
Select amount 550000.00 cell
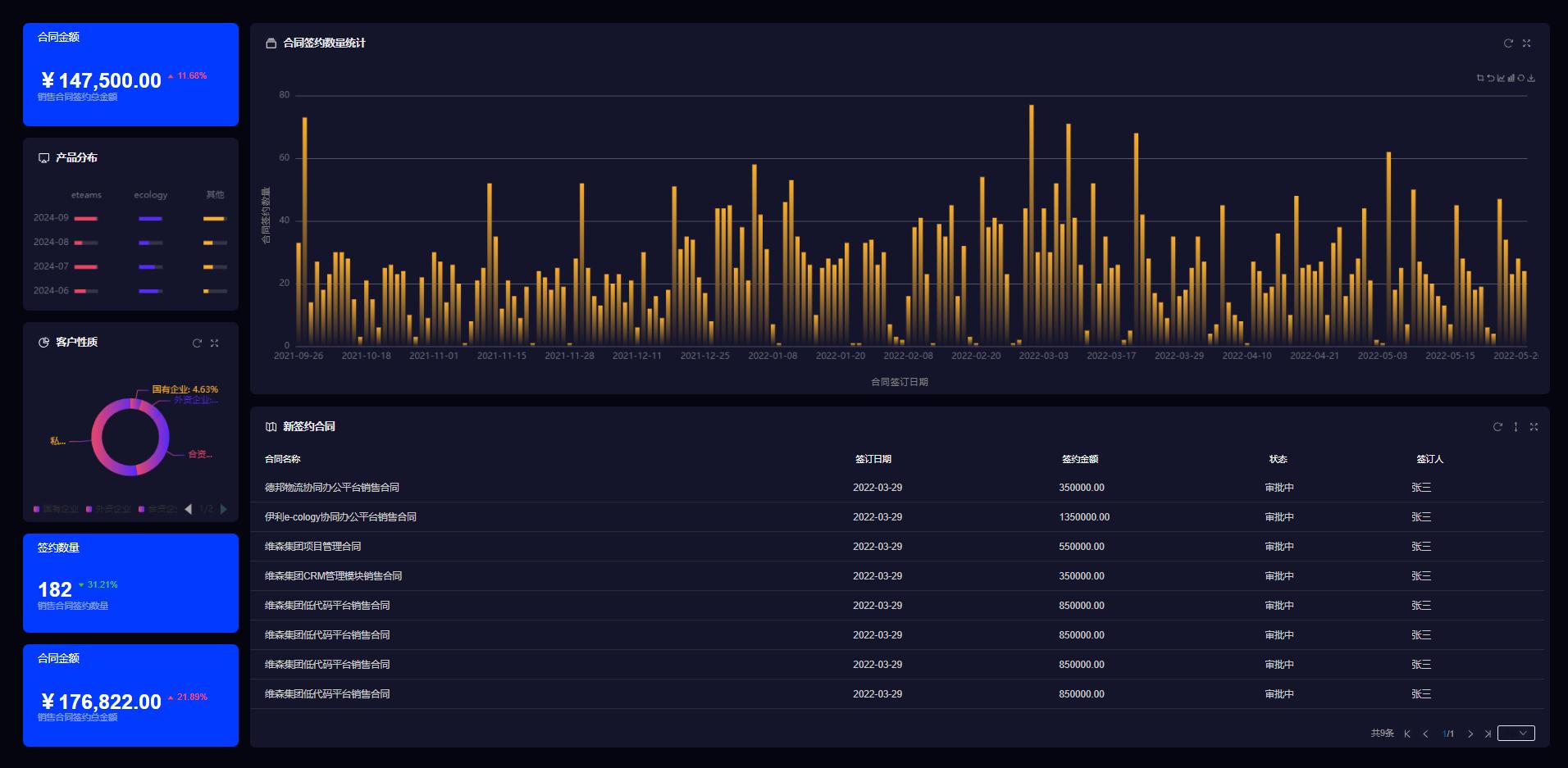click(x=1082, y=547)
